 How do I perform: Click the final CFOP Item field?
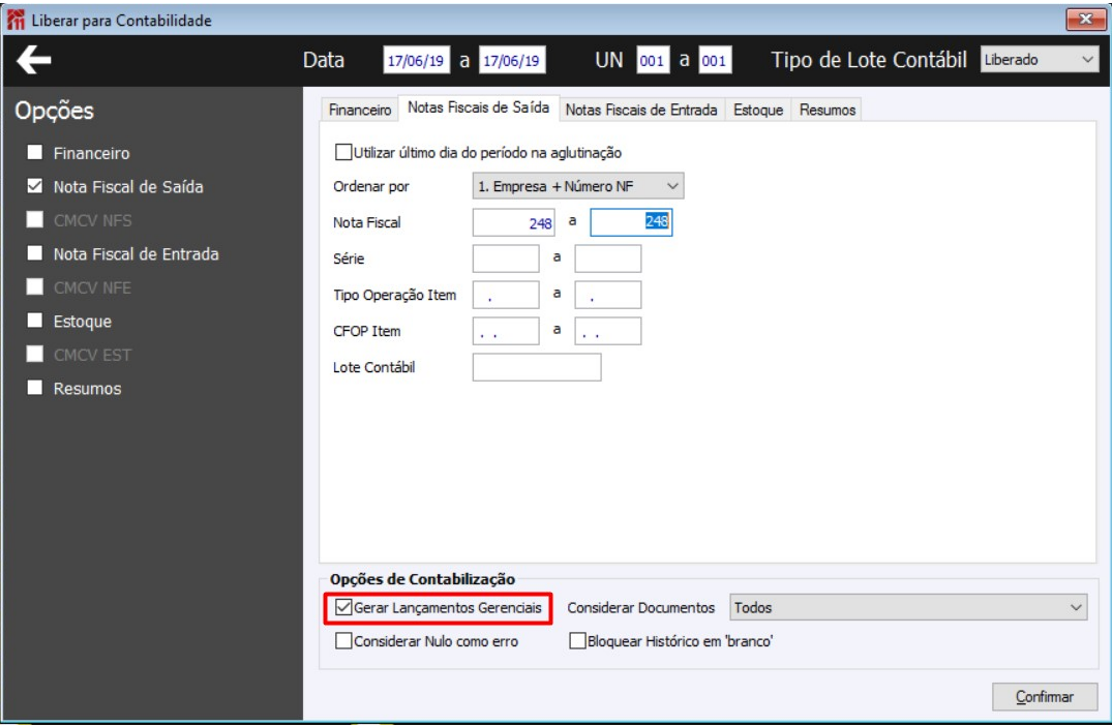pyautogui.click(x=608, y=331)
